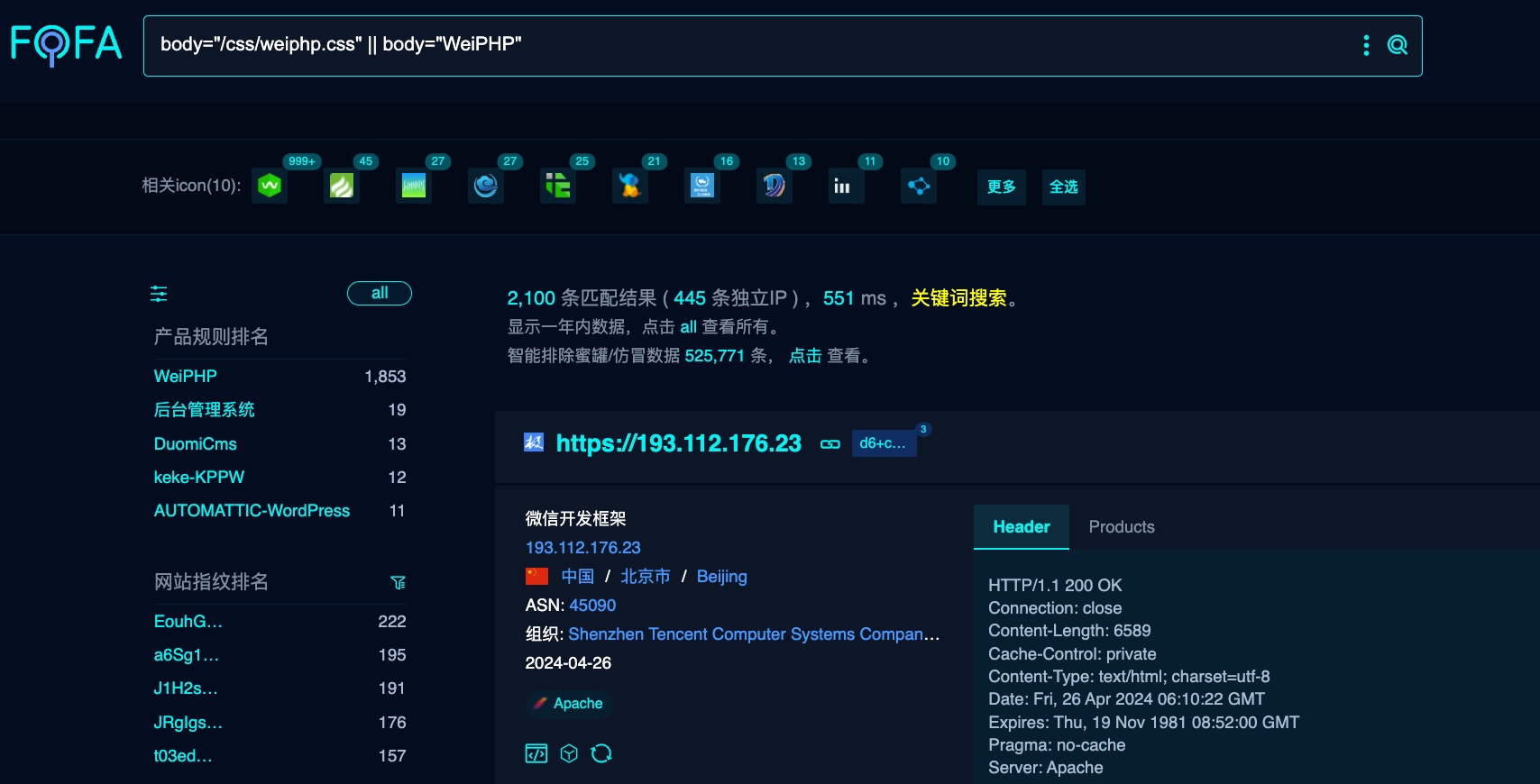Filter by region 北京市
Screen dimensions: 1540x784
646,577
